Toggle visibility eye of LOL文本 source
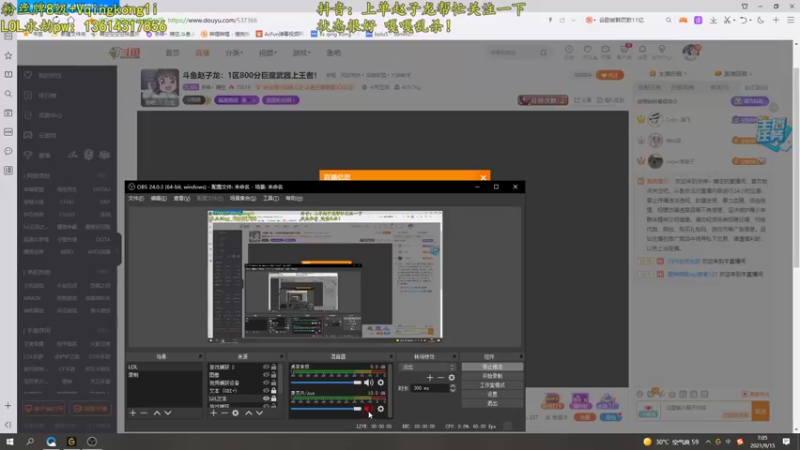 266,398
